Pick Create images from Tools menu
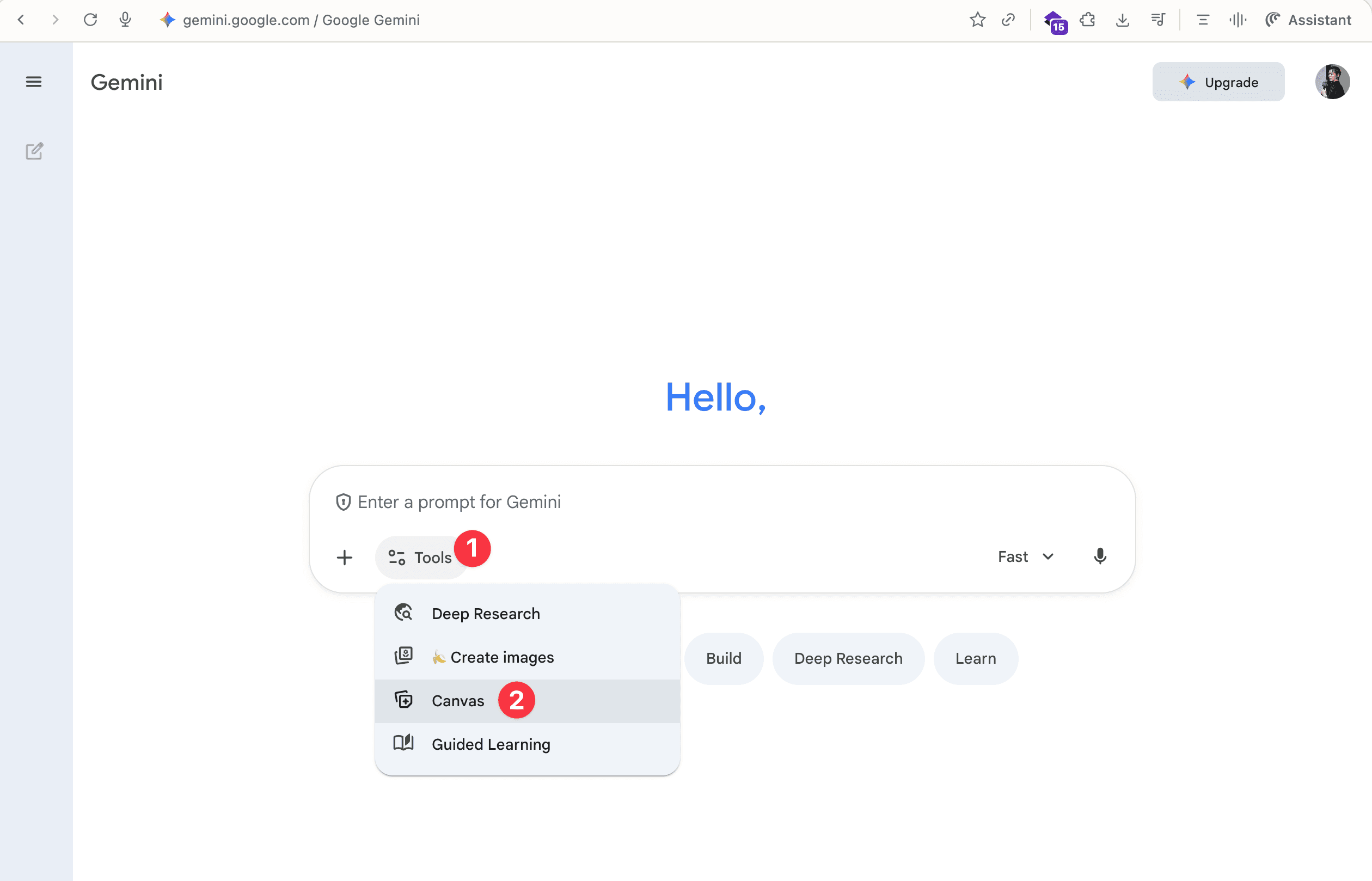This screenshot has width=1372, height=881. pyautogui.click(x=501, y=657)
